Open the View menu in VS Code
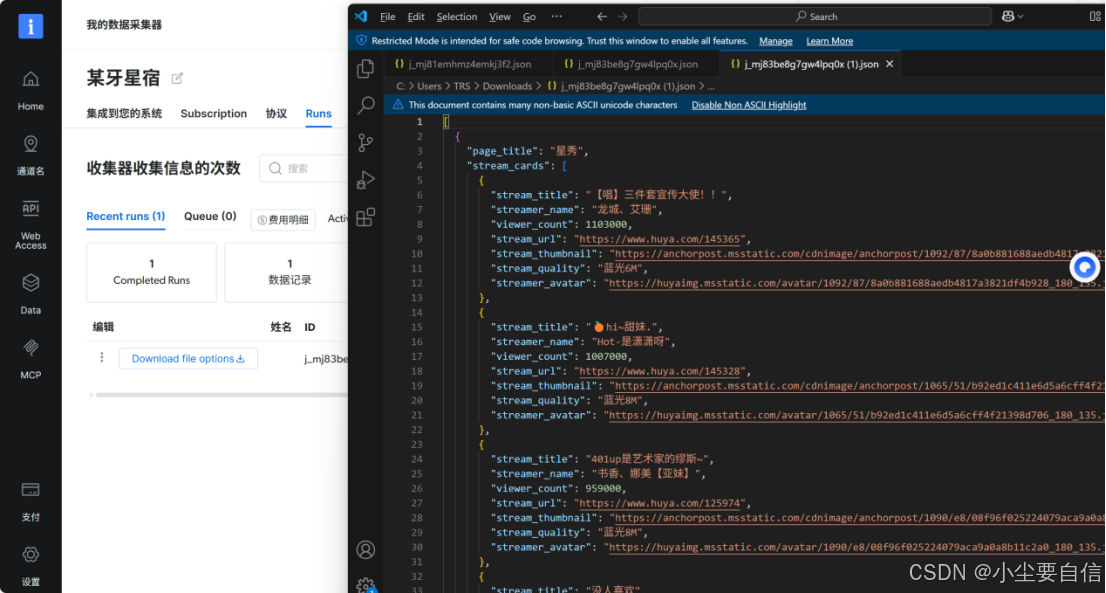1106x593 pixels. point(499,17)
